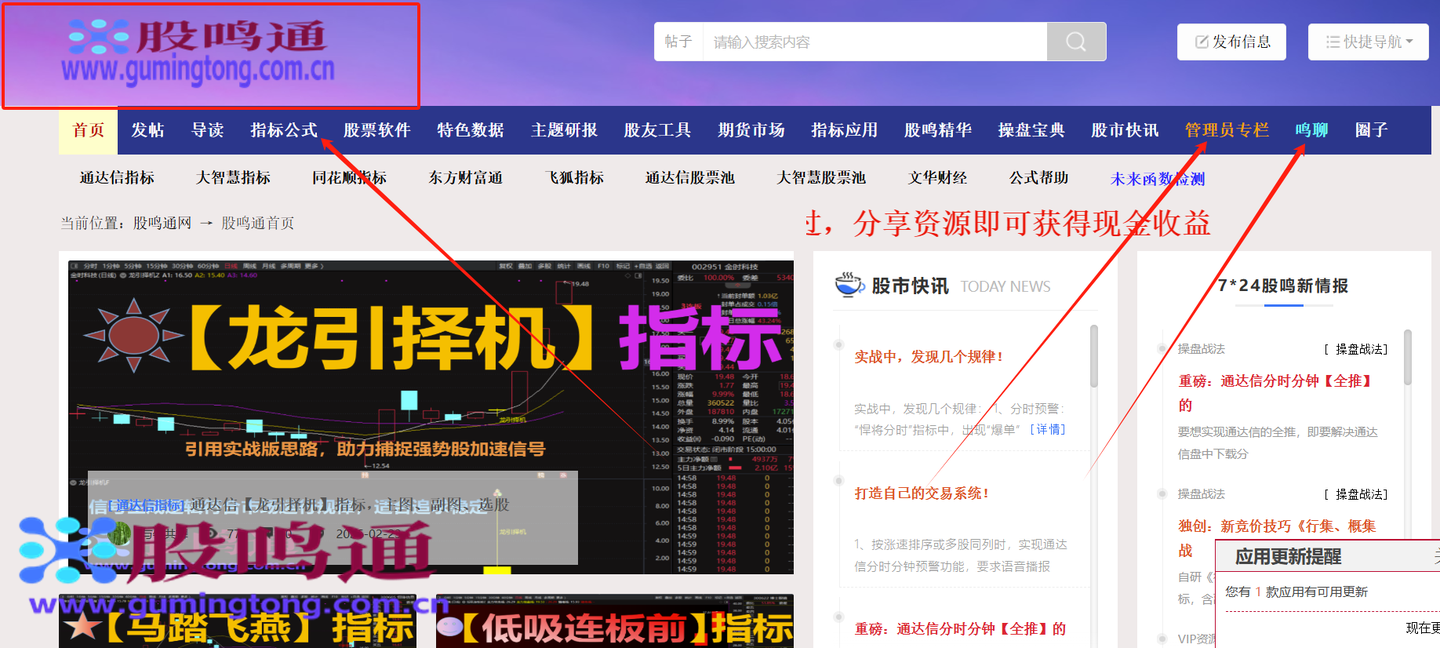Open the 发帖 menu item
The height and width of the screenshot is (648, 1440).
[x=147, y=130]
